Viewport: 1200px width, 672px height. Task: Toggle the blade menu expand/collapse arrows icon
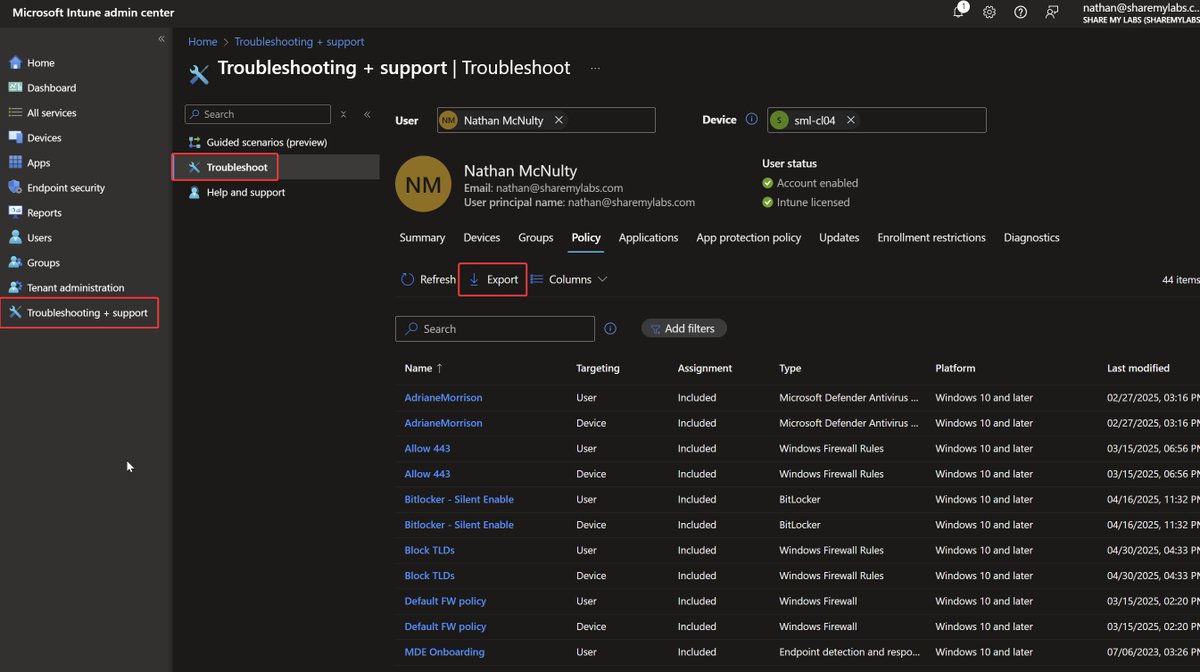click(x=344, y=114)
